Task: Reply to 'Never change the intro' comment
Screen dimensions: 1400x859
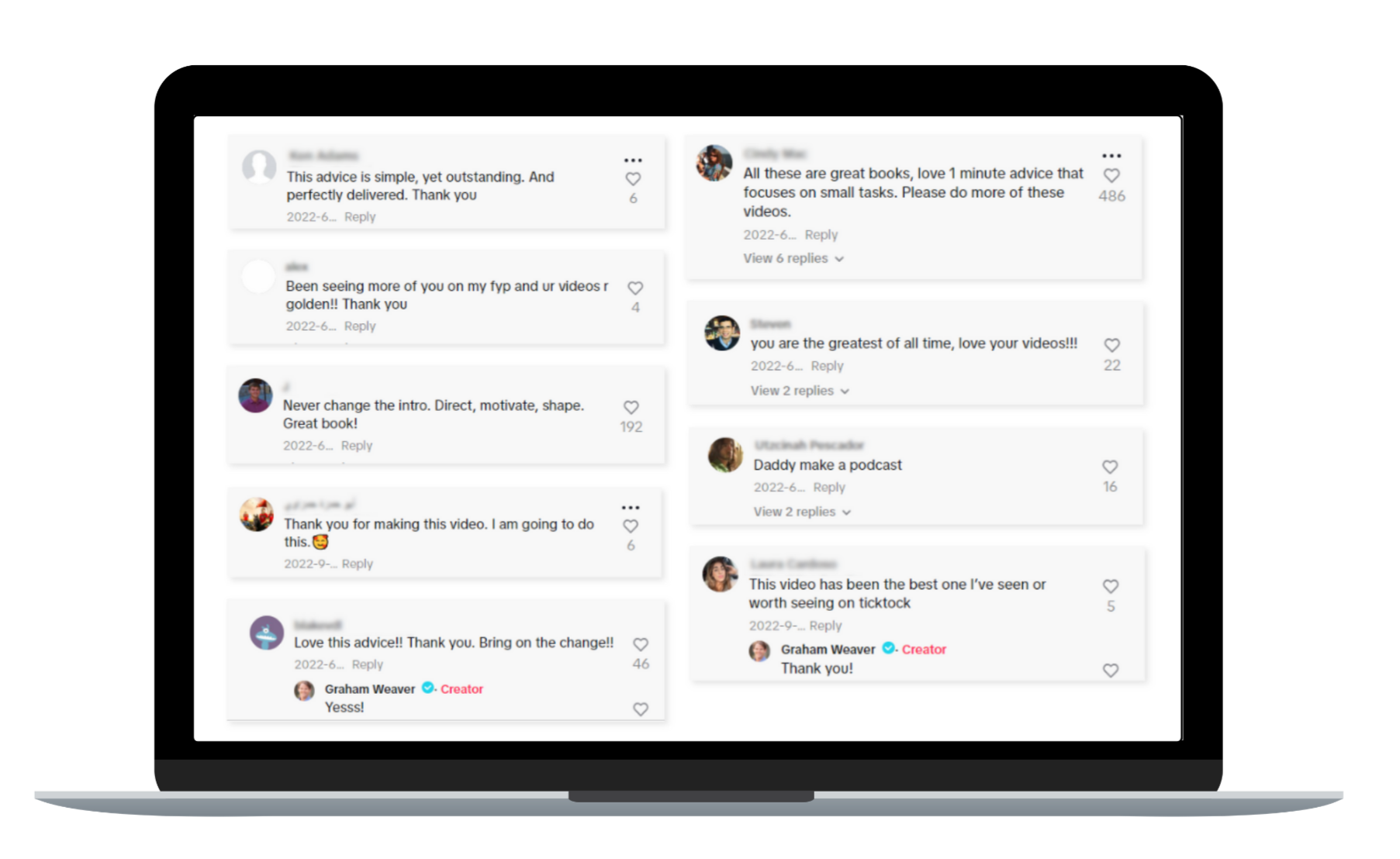Action: 357,446
